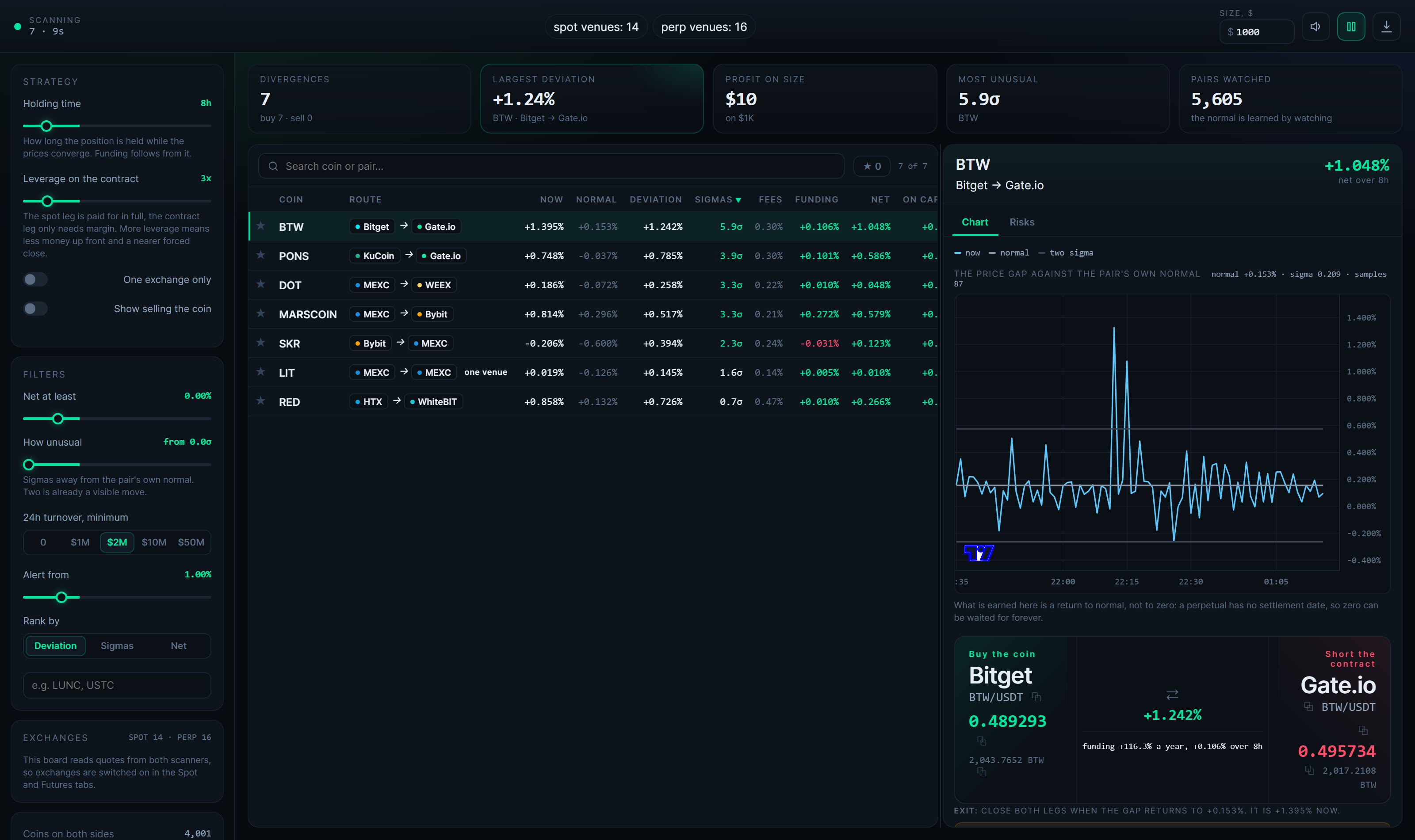Focus the Search coin or pair field

click(551, 166)
